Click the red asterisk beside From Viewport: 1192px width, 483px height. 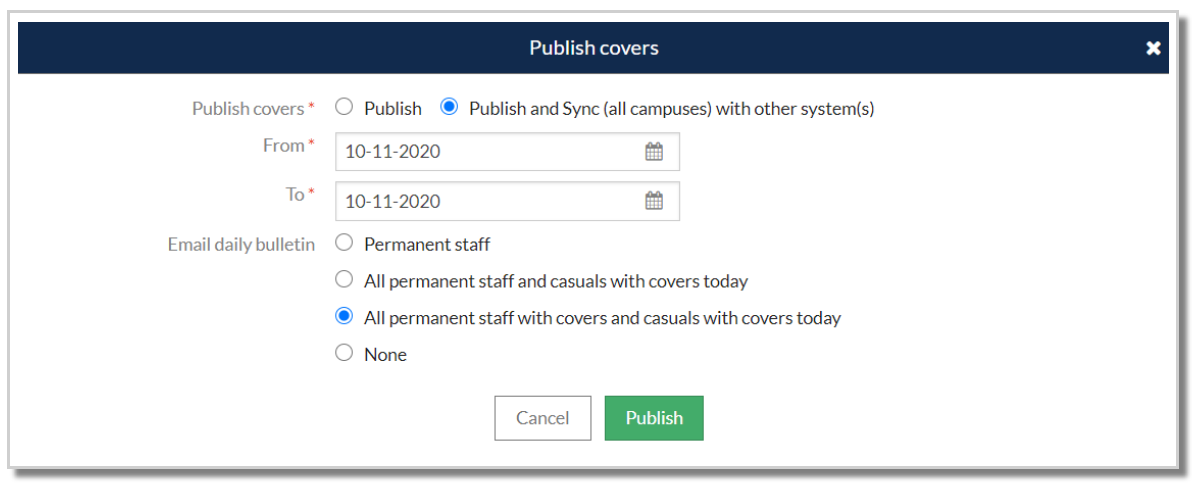pos(311,144)
